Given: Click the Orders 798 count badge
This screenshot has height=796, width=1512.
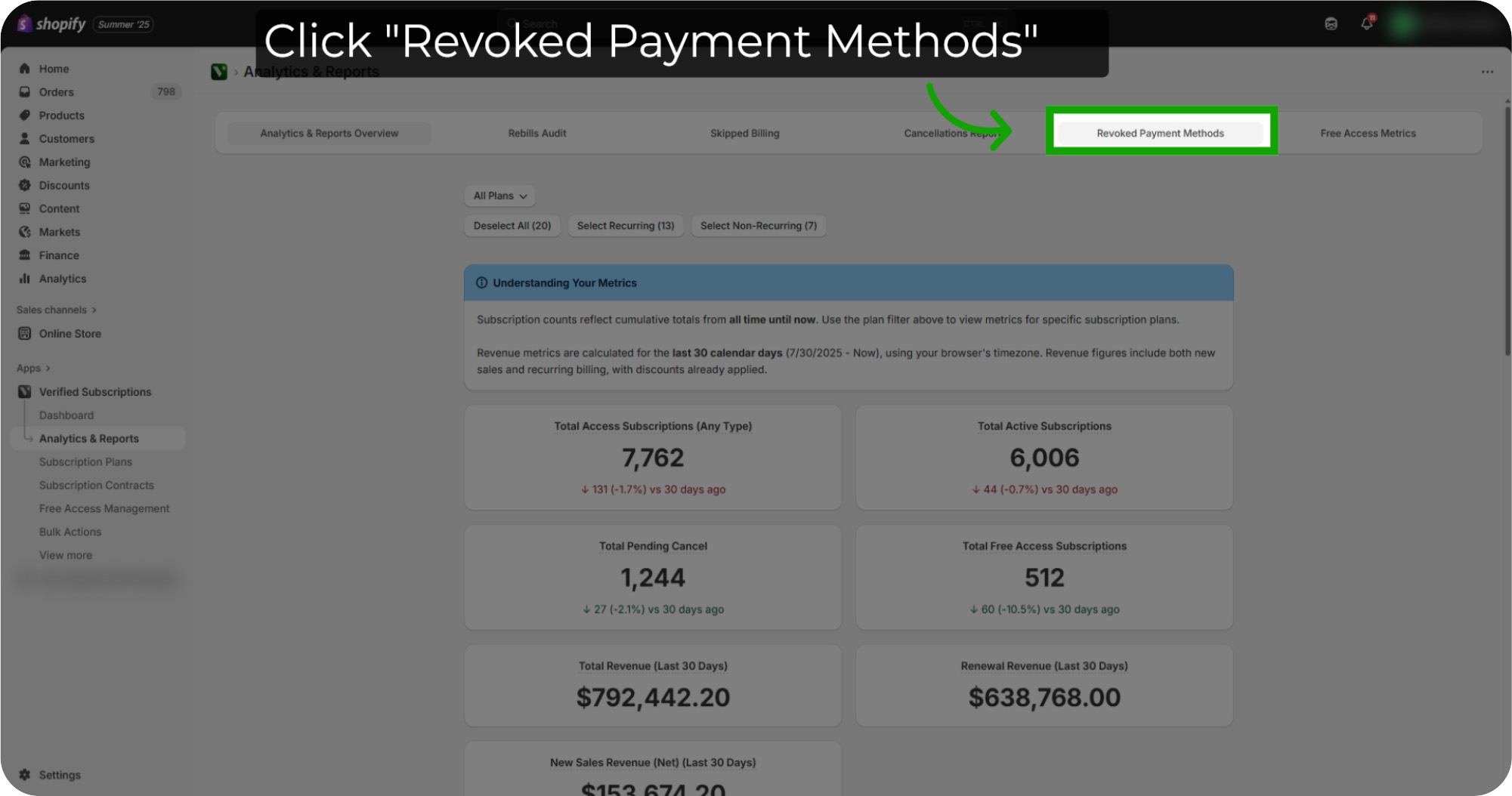Looking at the screenshot, I should pyautogui.click(x=166, y=92).
